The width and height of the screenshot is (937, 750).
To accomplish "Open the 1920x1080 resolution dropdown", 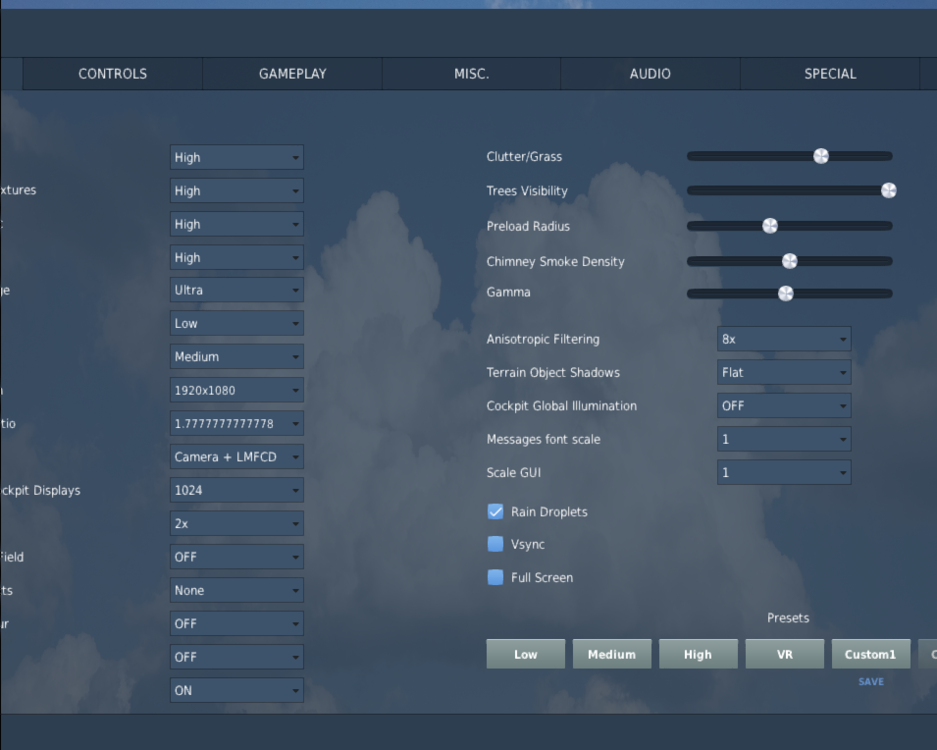I will [x=237, y=390].
